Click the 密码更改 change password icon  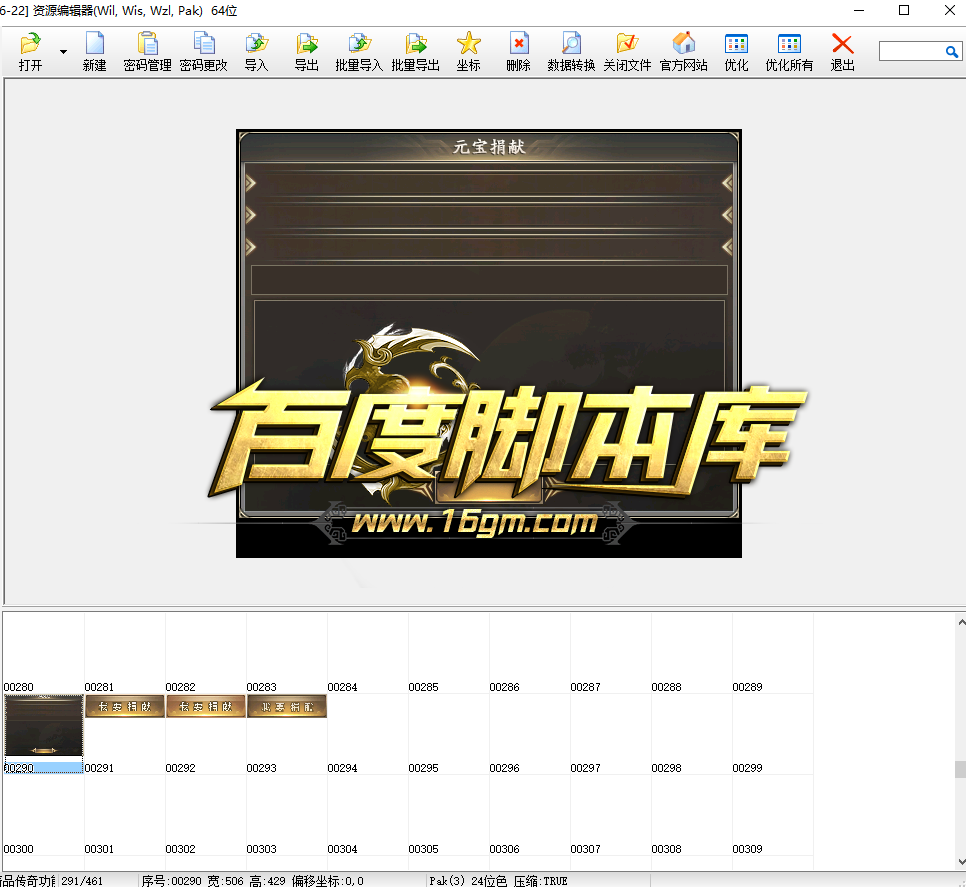[x=203, y=52]
